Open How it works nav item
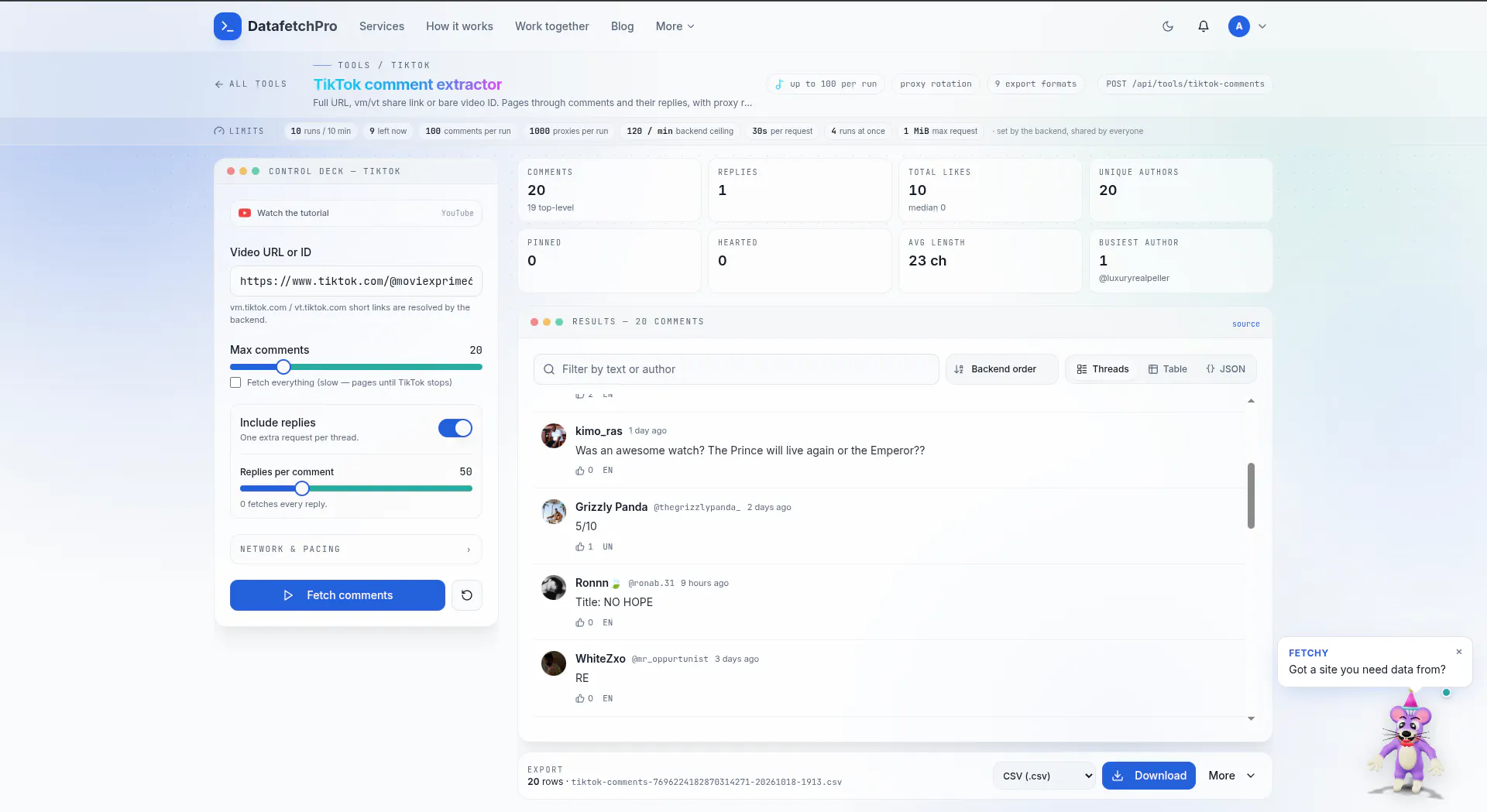1487x812 pixels. [x=459, y=26]
